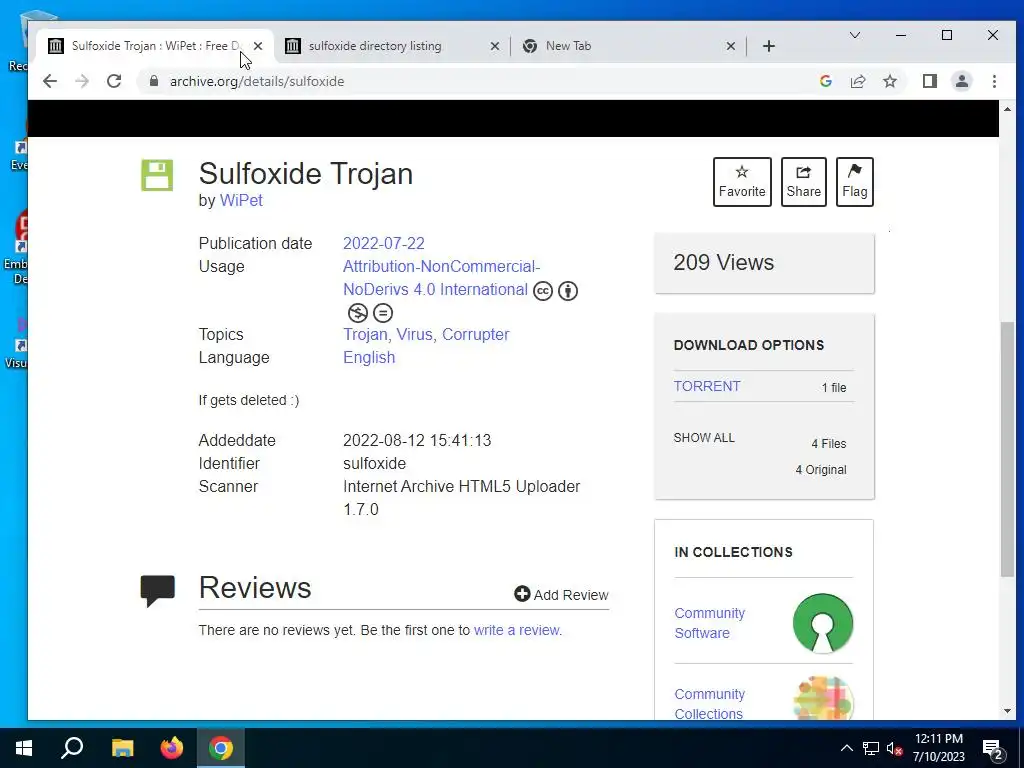Open the Community Collections link
1024x768 pixels.
point(709,704)
